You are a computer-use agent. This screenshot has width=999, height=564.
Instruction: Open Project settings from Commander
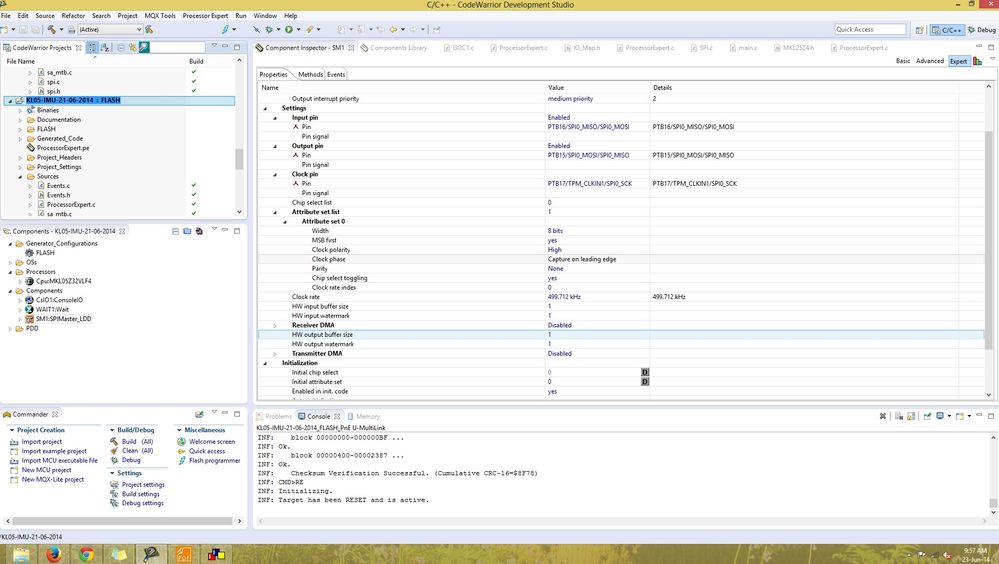[143, 485]
